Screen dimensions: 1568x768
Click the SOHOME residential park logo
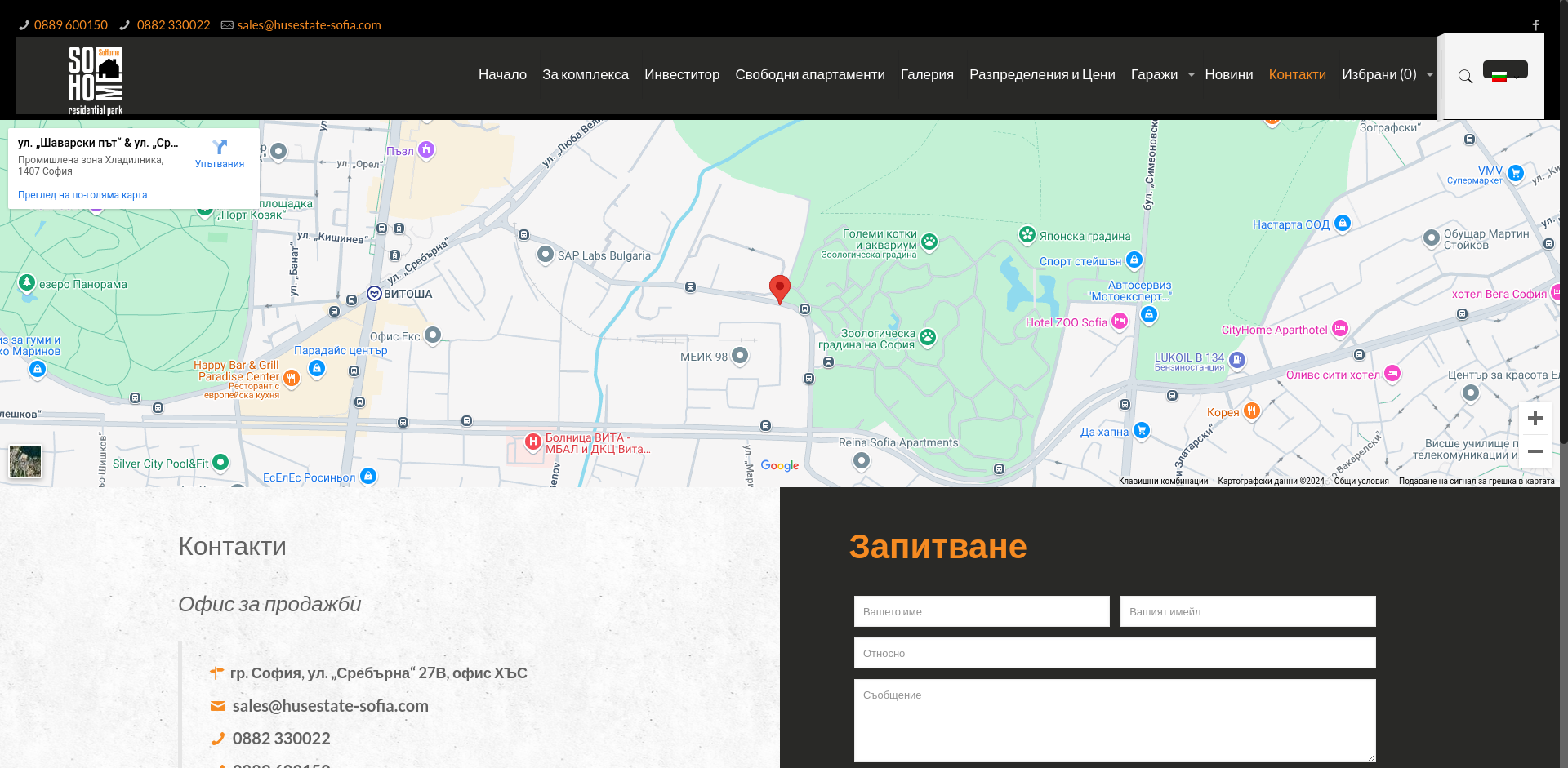coord(95,79)
